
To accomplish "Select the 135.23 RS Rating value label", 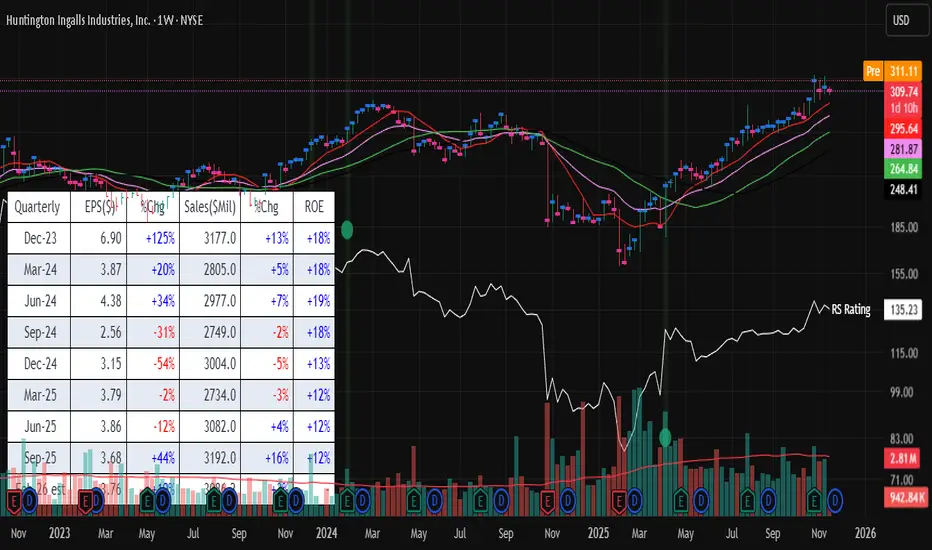I will [x=905, y=311].
